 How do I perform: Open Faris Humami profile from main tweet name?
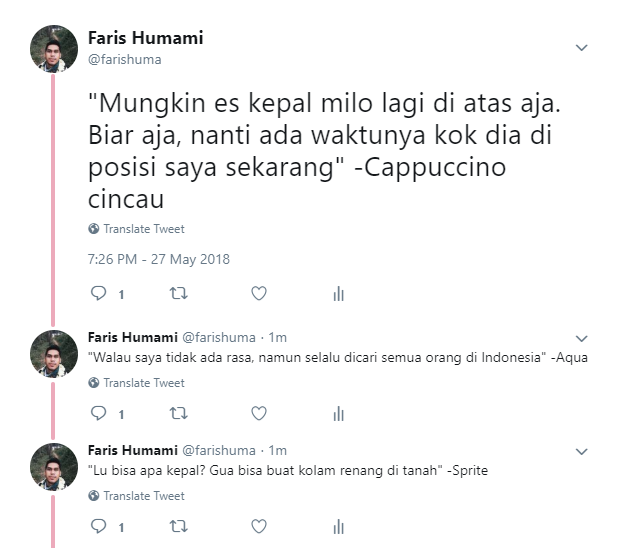pyautogui.click(x=146, y=38)
